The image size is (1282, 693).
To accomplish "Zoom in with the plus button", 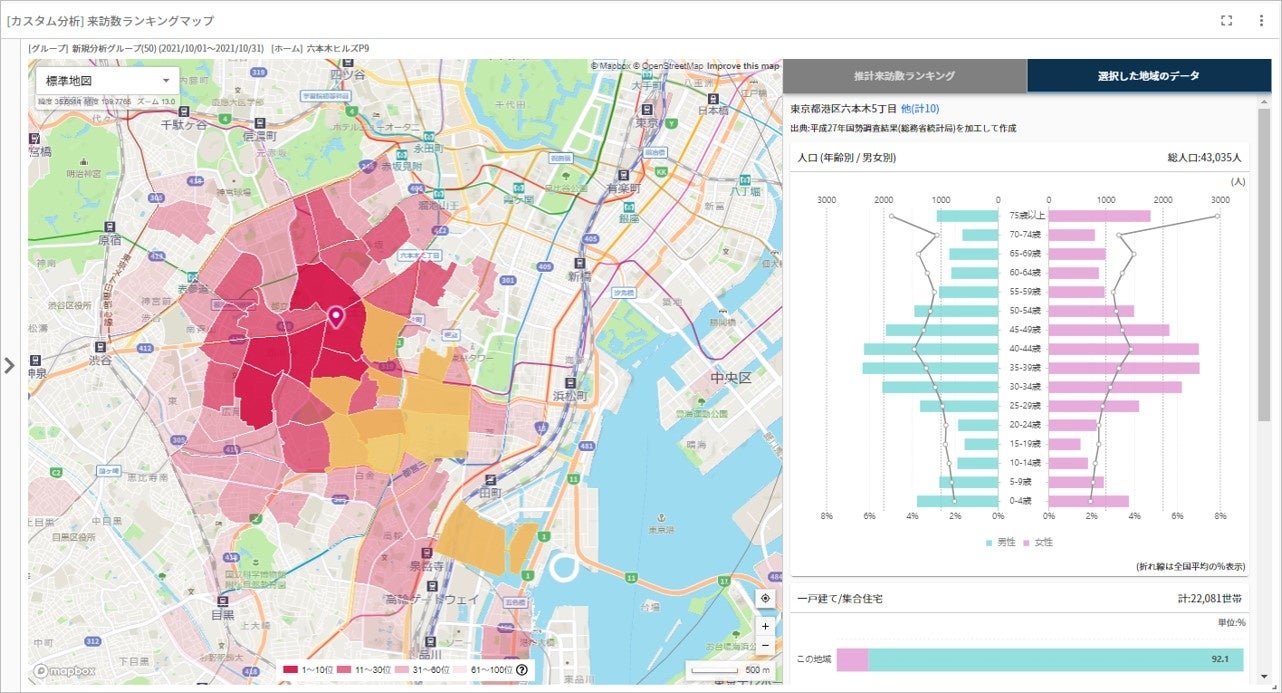I will click(765, 626).
